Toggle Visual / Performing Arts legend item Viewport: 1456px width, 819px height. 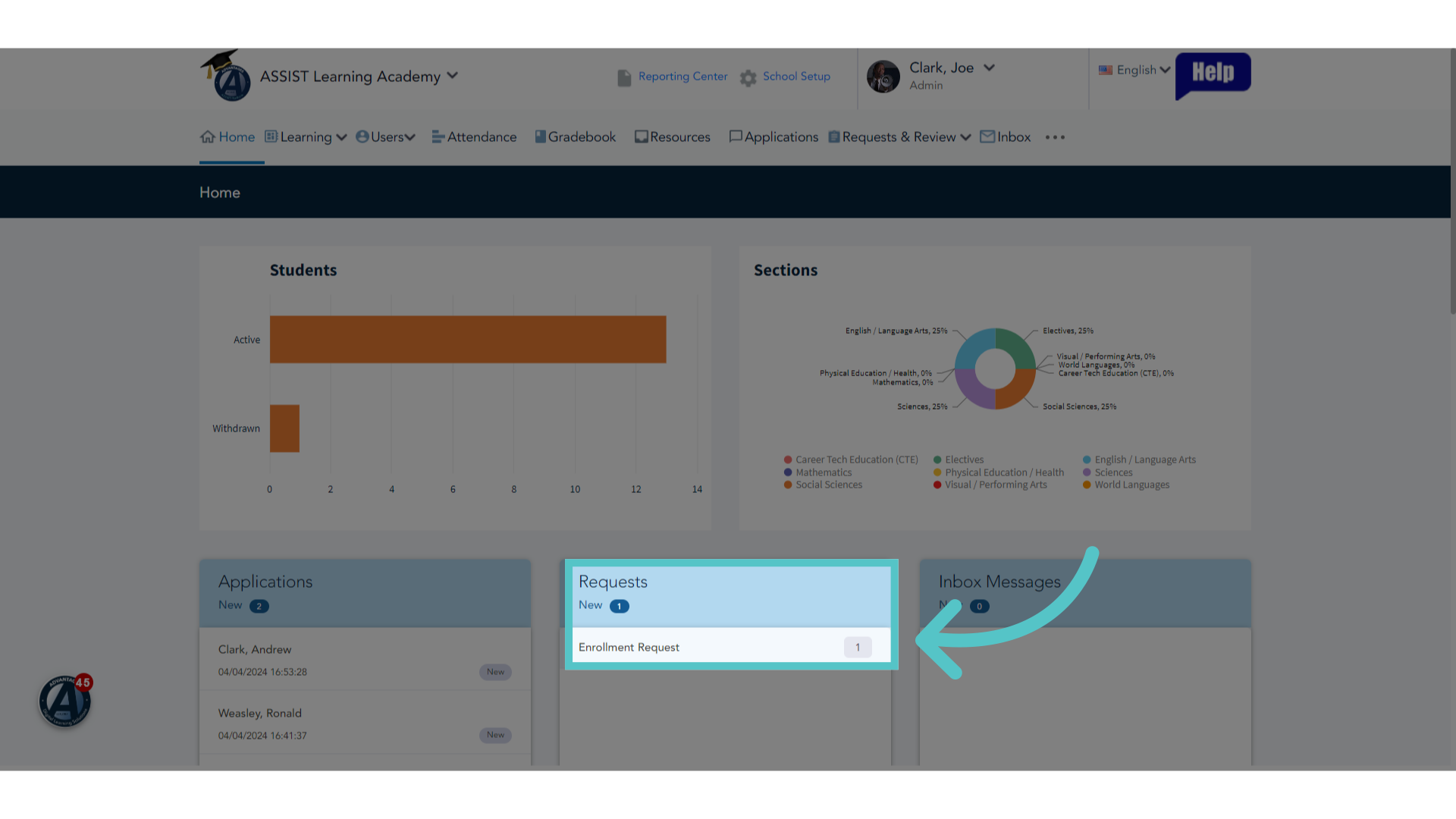990,485
